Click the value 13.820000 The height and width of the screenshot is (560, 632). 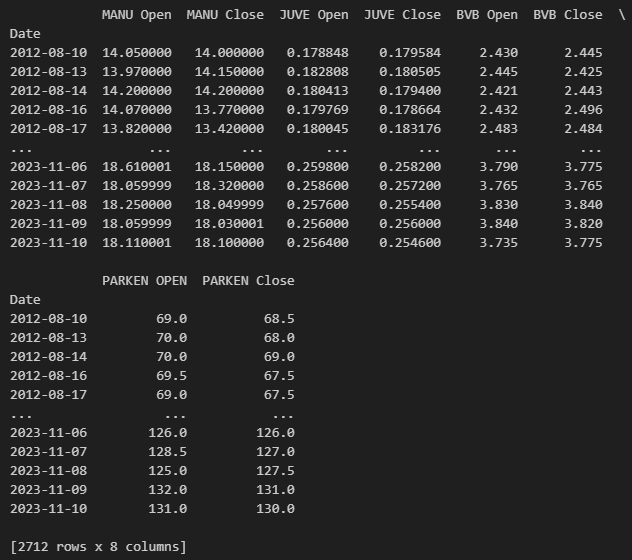tap(137, 129)
